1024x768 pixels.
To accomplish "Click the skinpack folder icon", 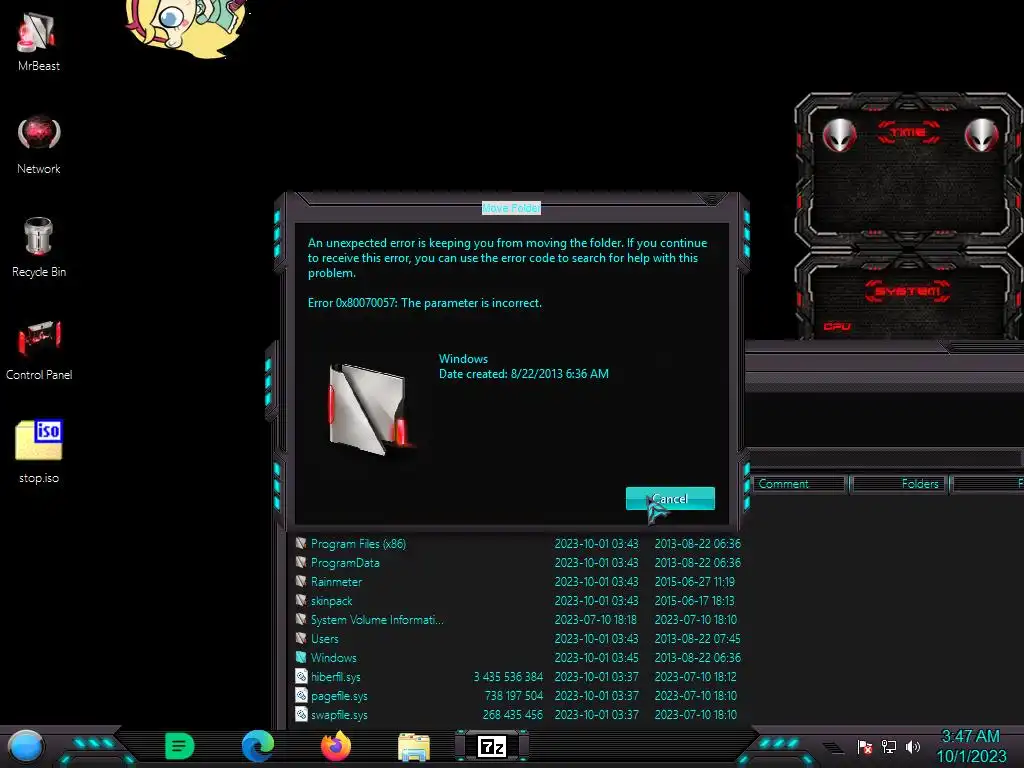I will [301, 600].
